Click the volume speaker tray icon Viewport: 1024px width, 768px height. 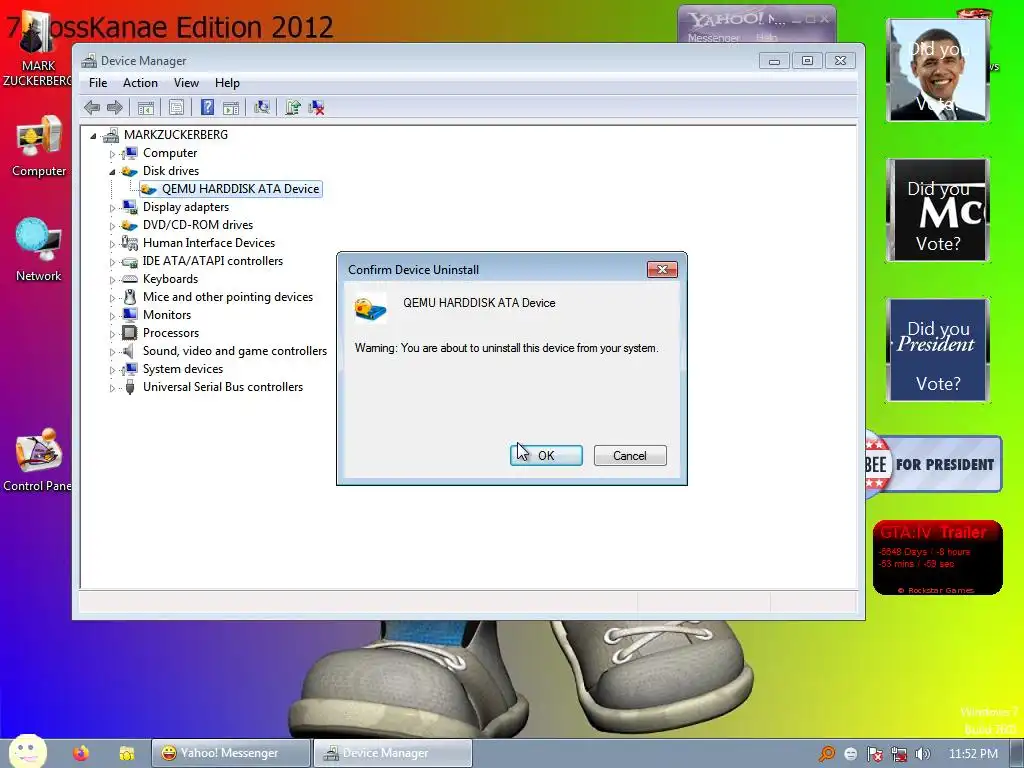pos(922,754)
